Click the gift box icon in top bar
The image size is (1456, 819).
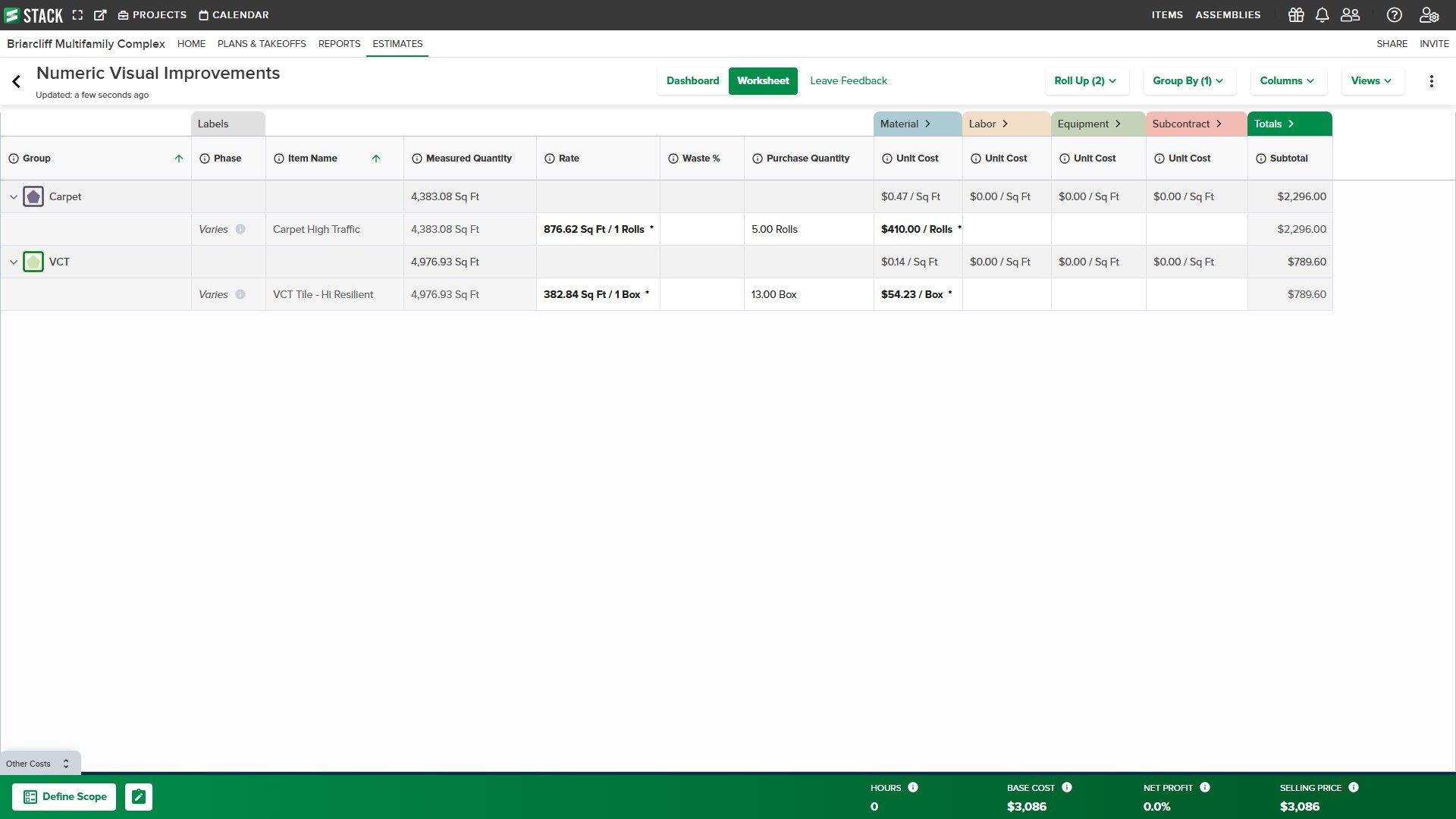tap(1296, 15)
